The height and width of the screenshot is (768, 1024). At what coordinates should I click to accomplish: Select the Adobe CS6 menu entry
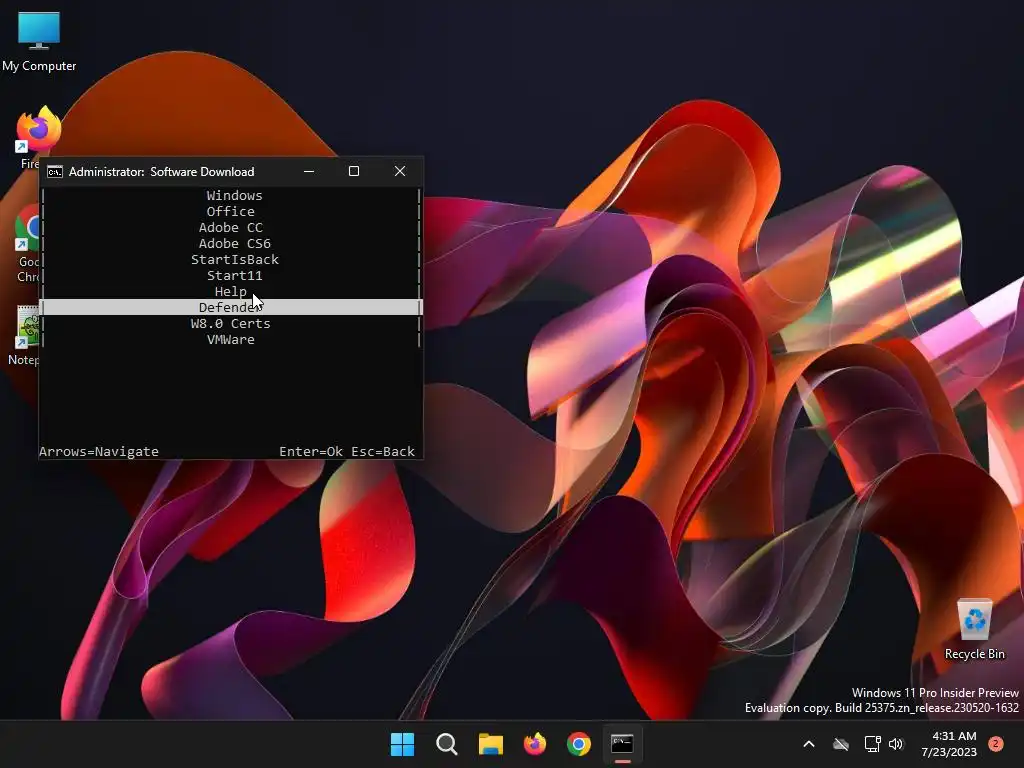click(x=231, y=244)
